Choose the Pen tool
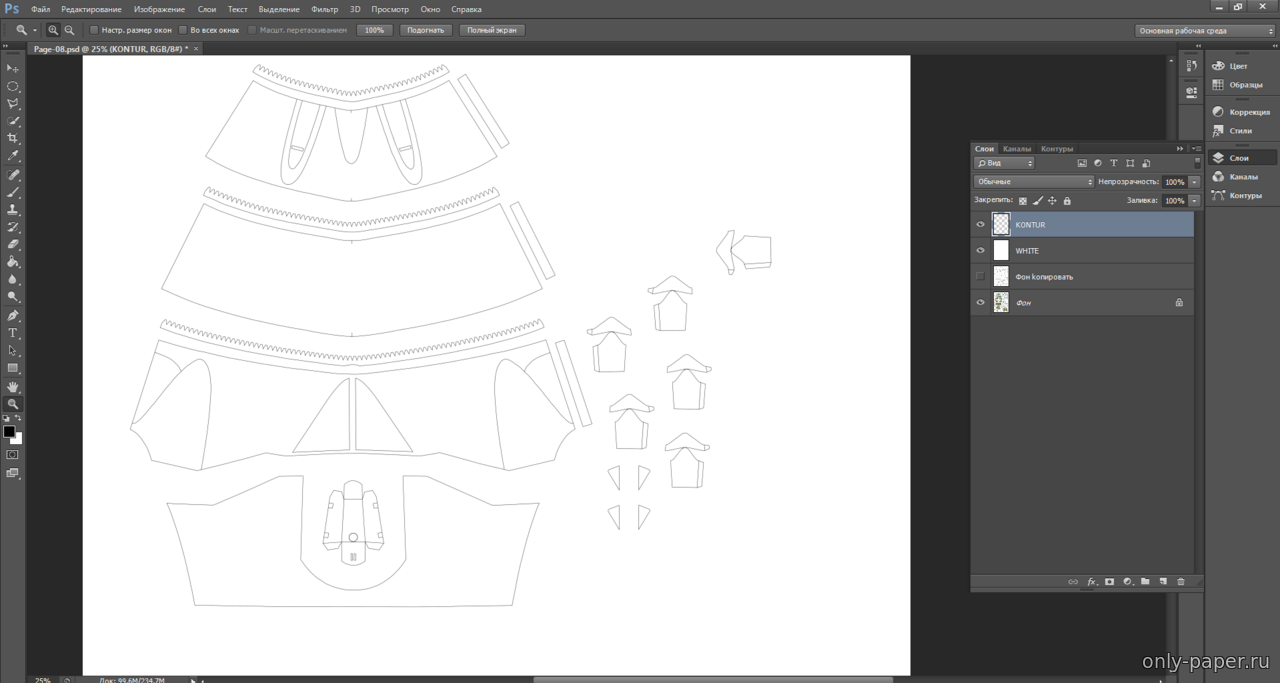 (13, 315)
